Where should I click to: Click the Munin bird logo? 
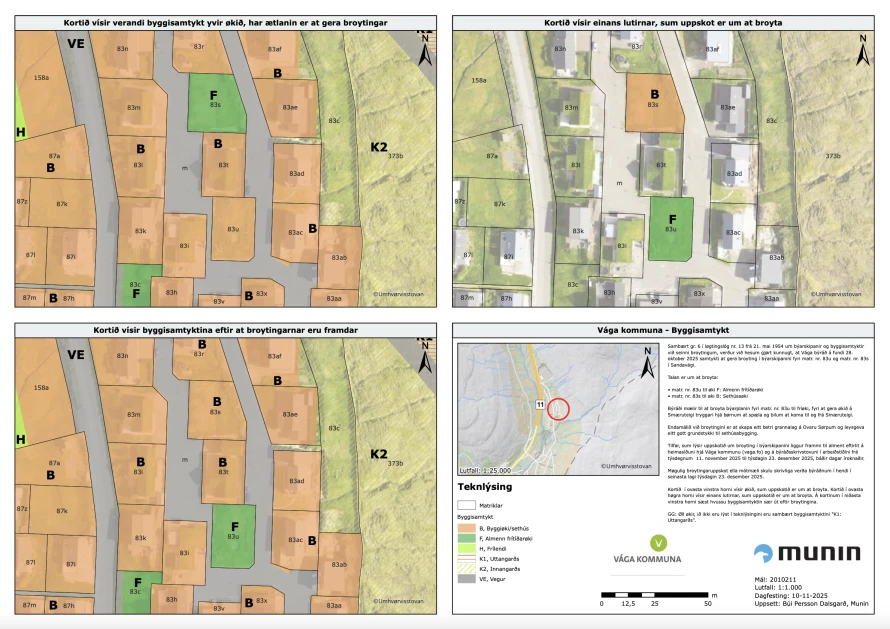(x=763, y=554)
